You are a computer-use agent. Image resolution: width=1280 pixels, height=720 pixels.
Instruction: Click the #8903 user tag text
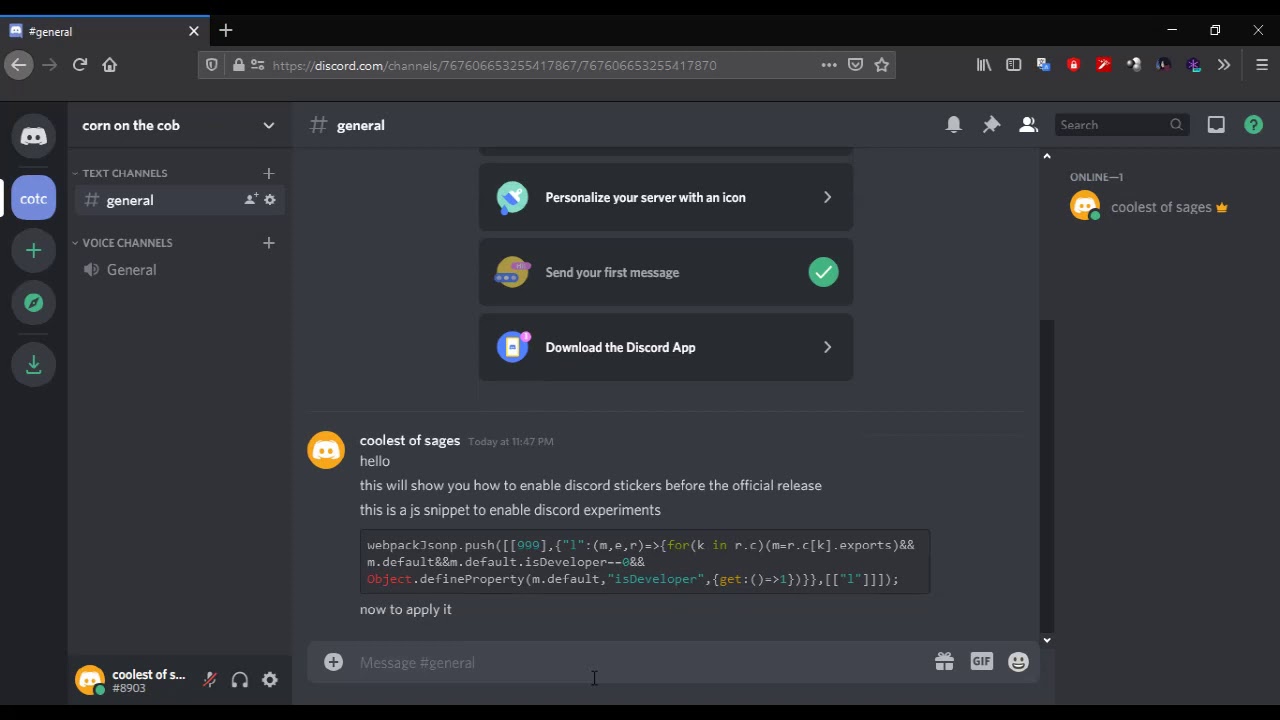(129, 688)
